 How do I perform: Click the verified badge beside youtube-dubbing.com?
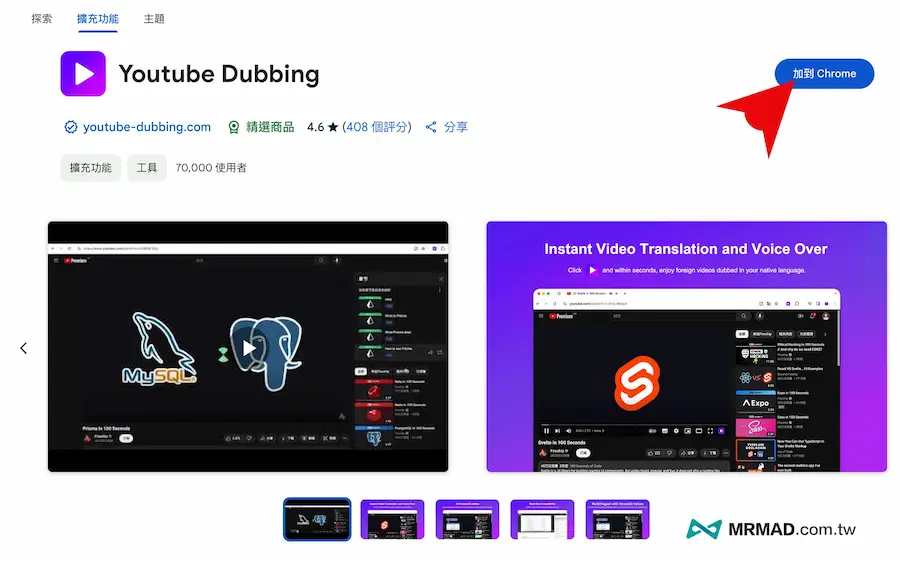coord(70,127)
